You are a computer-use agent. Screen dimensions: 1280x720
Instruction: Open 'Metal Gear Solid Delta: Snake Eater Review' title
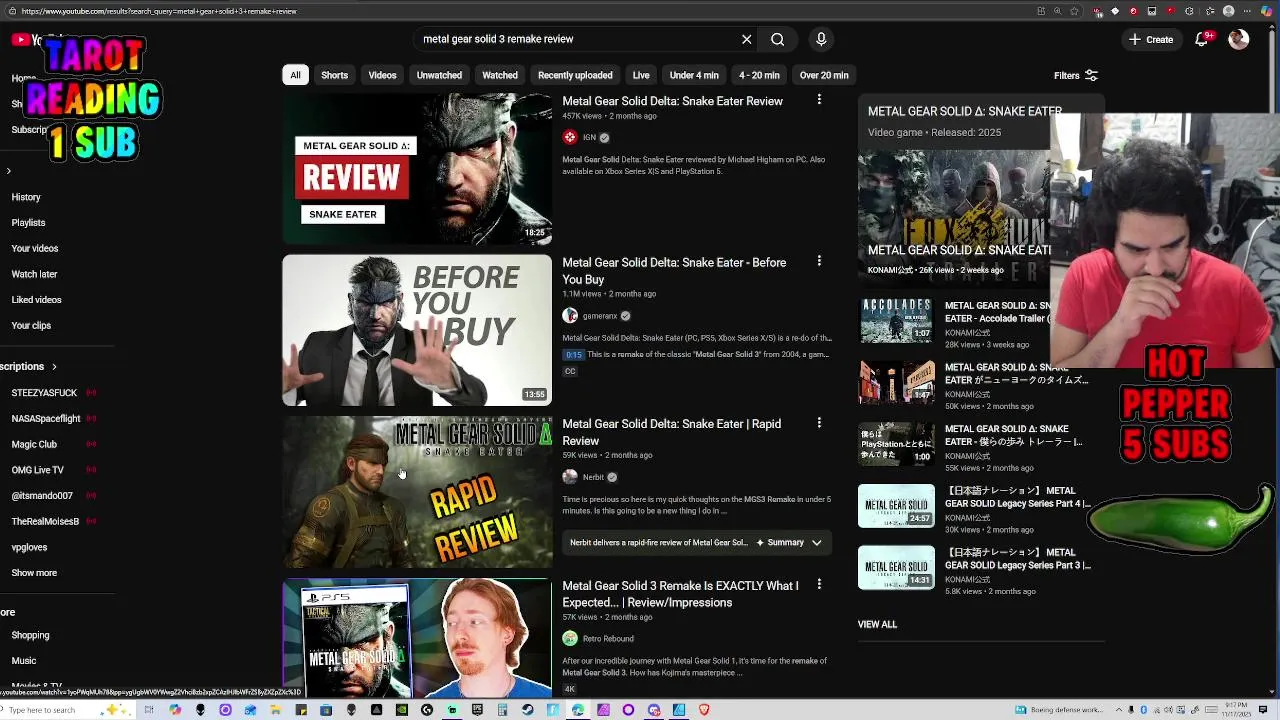point(672,101)
